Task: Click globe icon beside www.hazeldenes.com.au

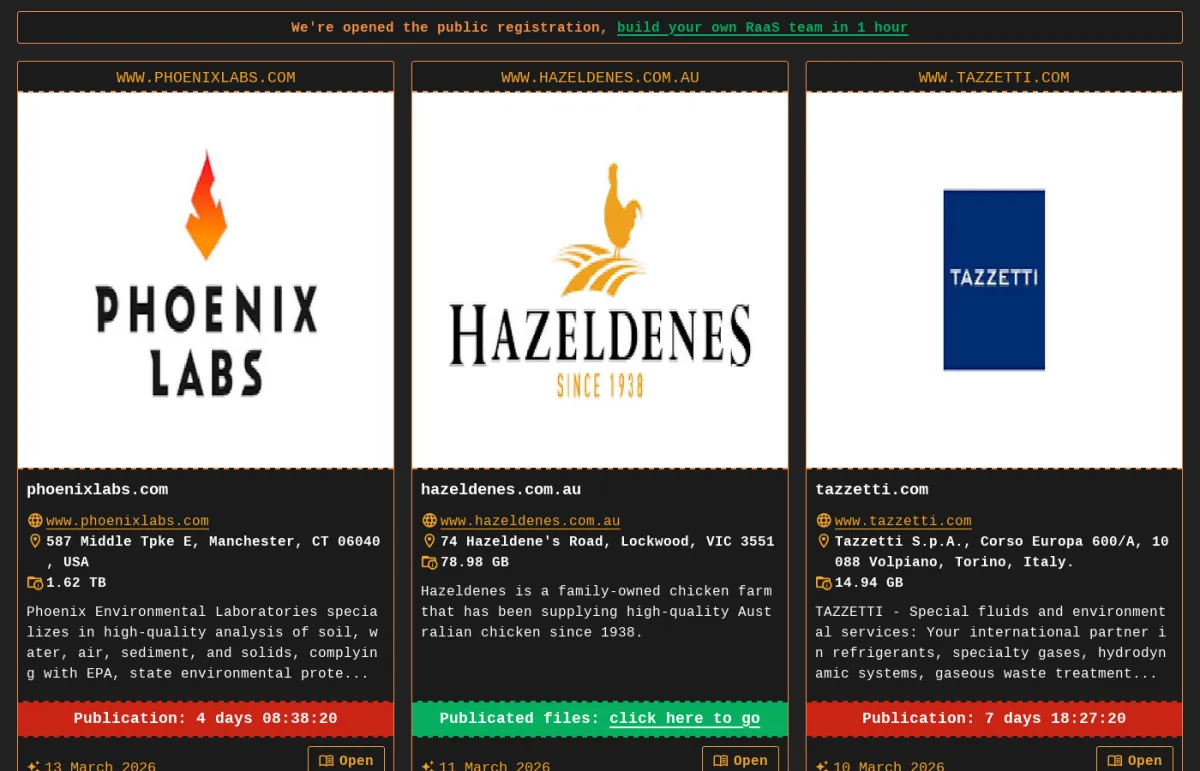Action: [429, 520]
